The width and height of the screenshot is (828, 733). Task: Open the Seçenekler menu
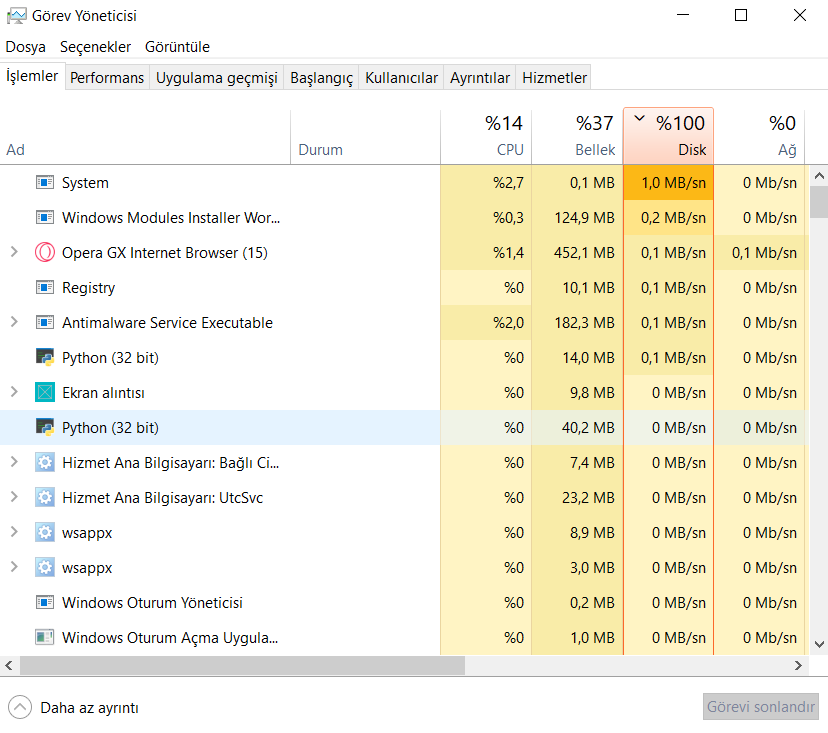click(x=95, y=47)
